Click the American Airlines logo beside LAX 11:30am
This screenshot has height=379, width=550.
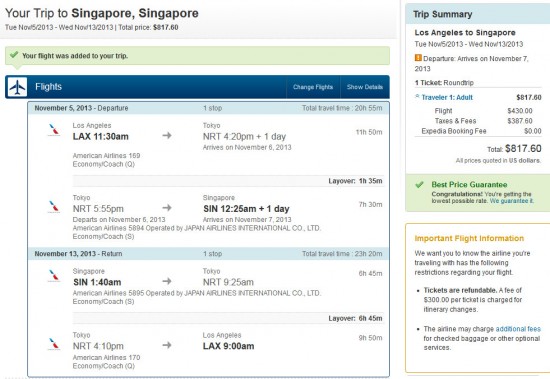point(54,130)
